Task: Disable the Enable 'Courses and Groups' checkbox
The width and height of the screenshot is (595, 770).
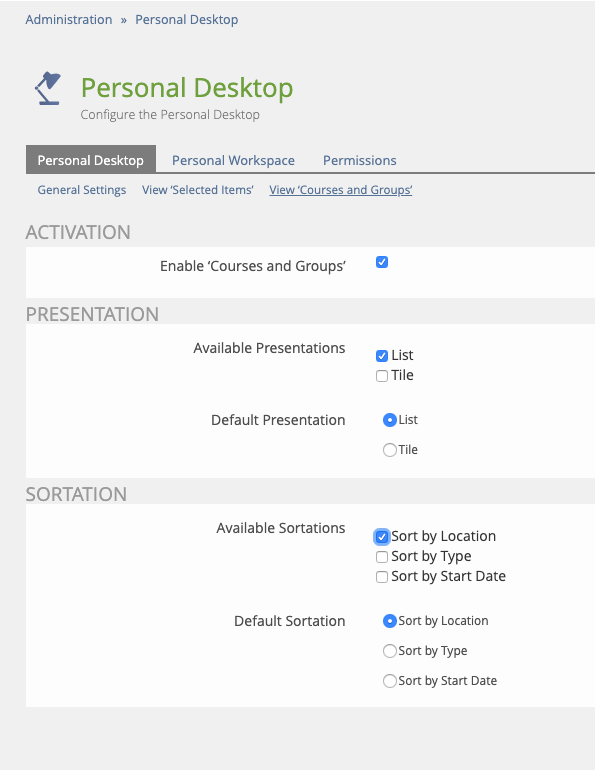Action: click(382, 262)
